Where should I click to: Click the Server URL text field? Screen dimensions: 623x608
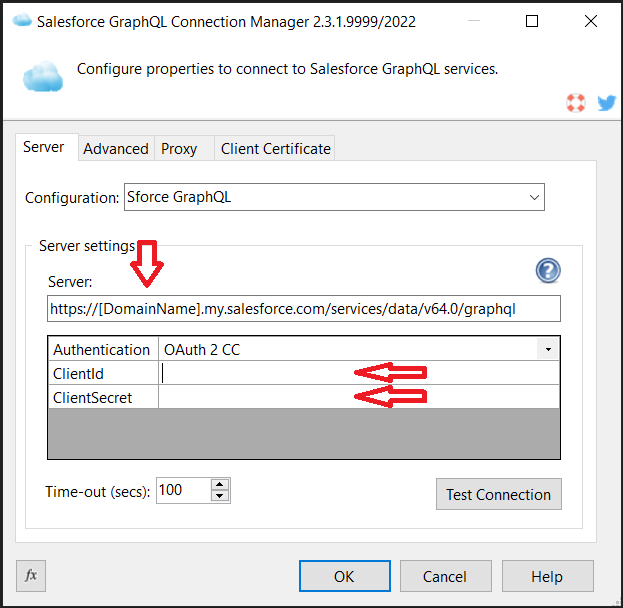point(304,309)
